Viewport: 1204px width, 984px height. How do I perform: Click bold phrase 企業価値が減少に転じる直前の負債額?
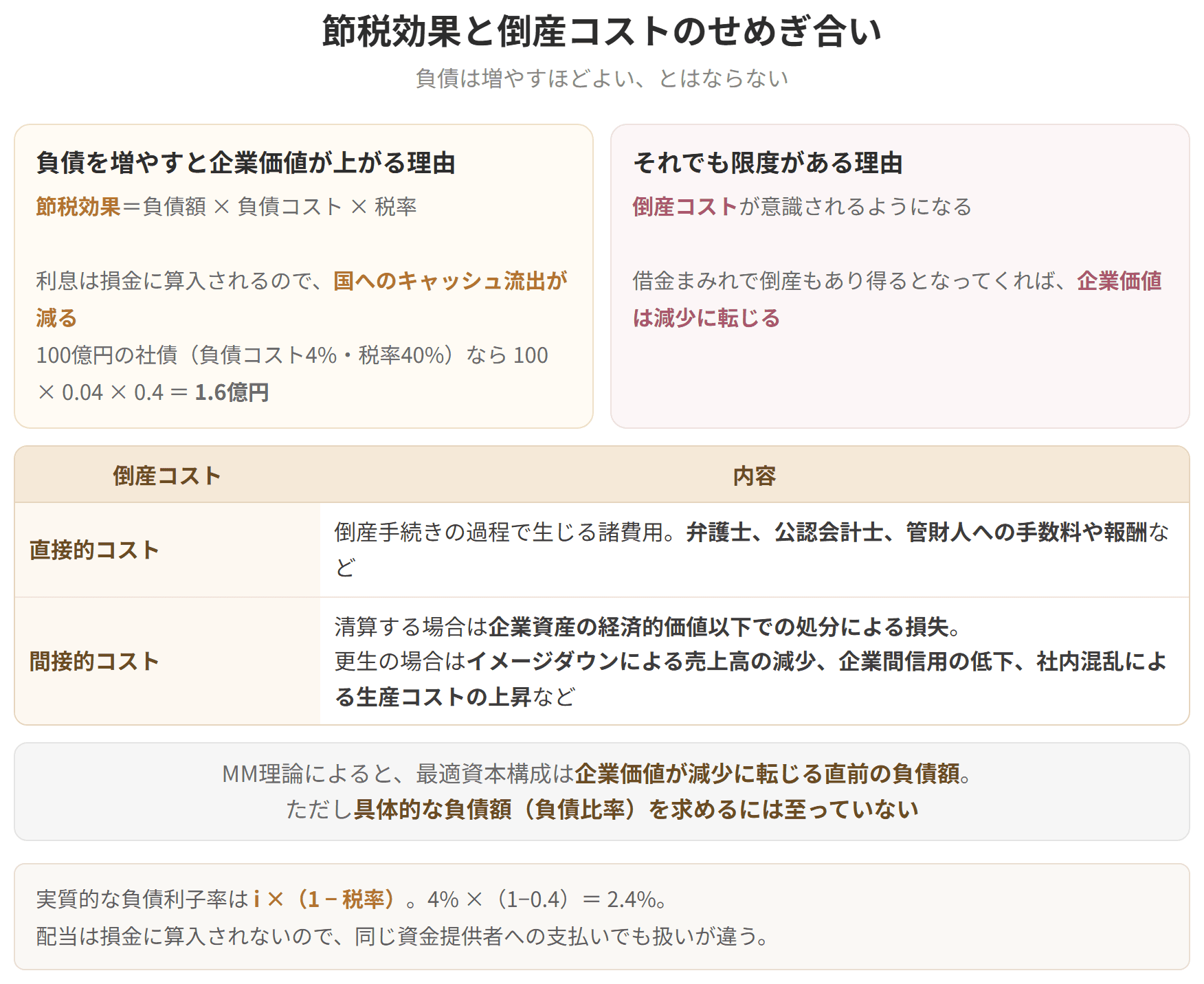(x=767, y=774)
